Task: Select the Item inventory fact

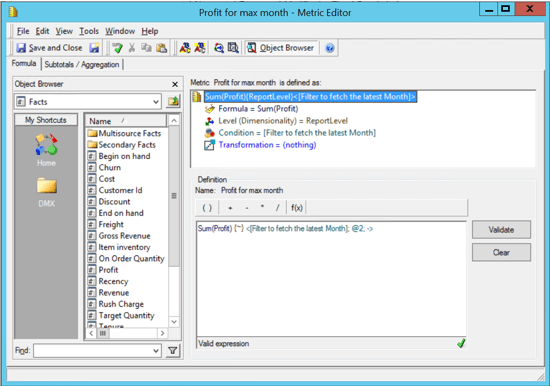Action: coord(119,247)
